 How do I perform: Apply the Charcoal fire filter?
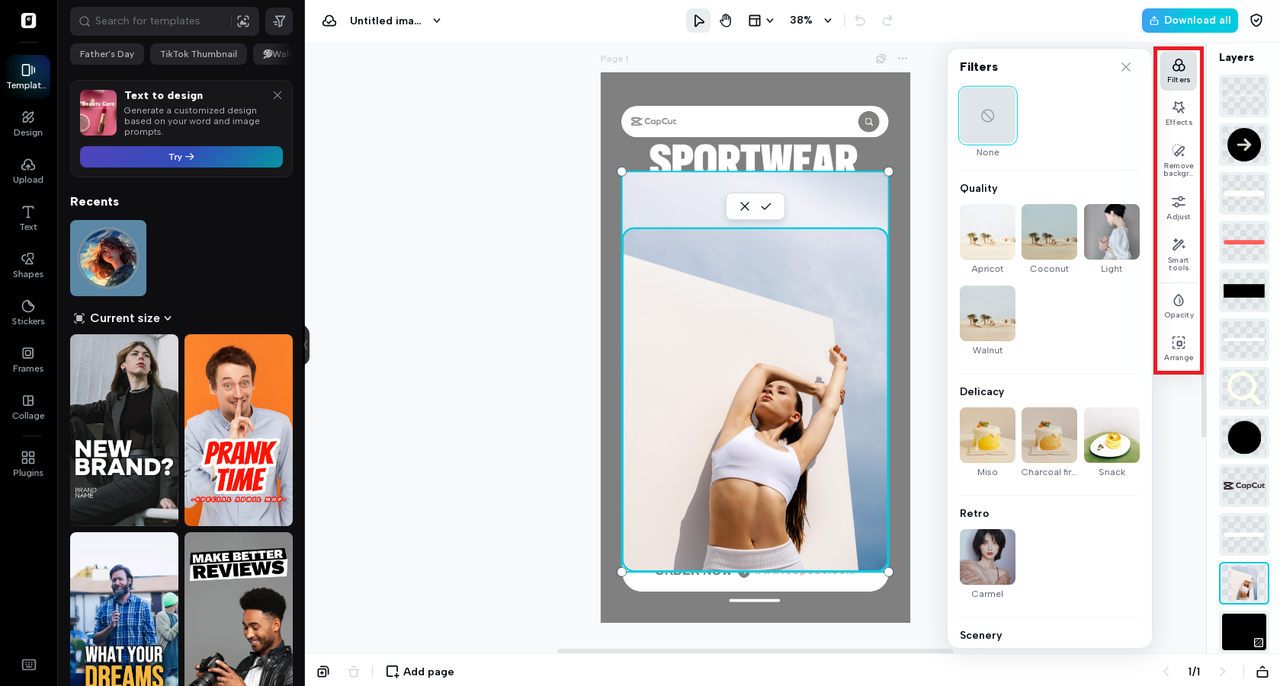click(x=1049, y=435)
